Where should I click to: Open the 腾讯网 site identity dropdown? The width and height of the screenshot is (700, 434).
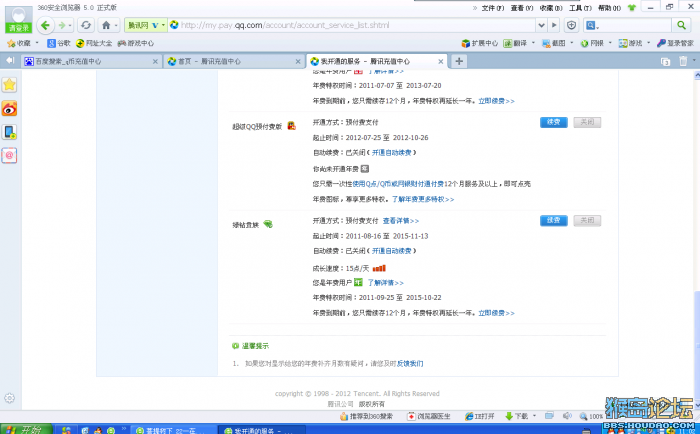(146, 25)
